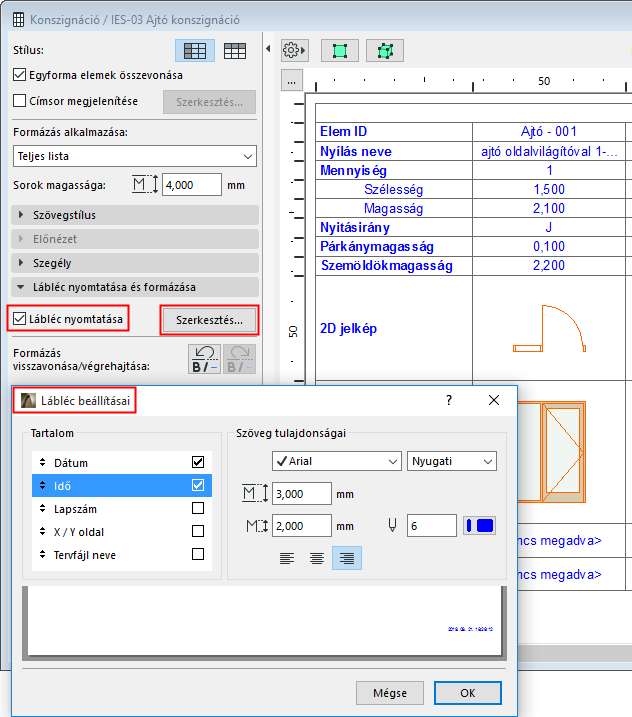The width and height of the screenshot is (632, 717).
Task: Expand the Szövegstílus section
Action: 135,215
